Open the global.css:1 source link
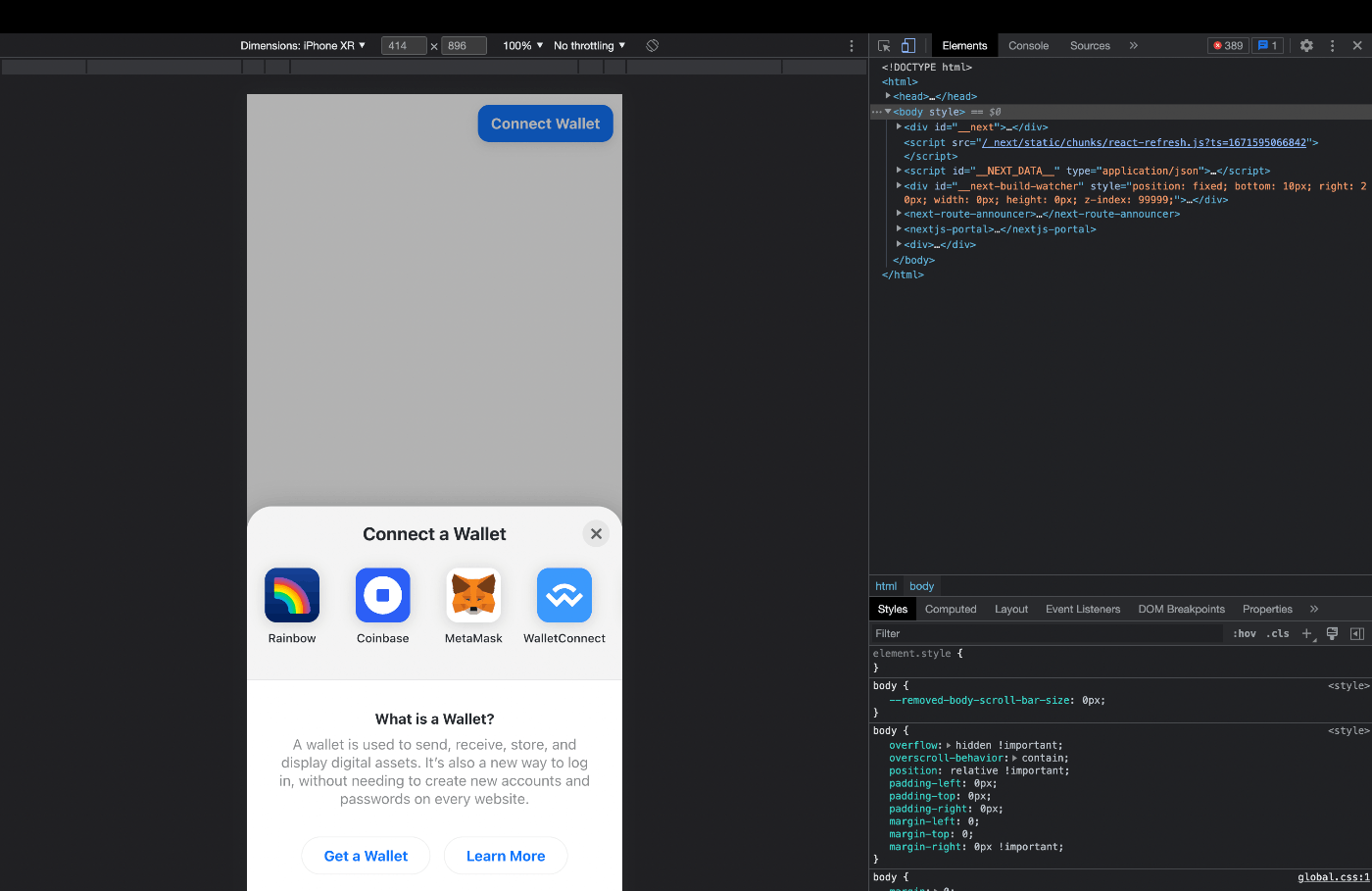This screenshot has height=891, width=1372. [x=1333, y=877]
